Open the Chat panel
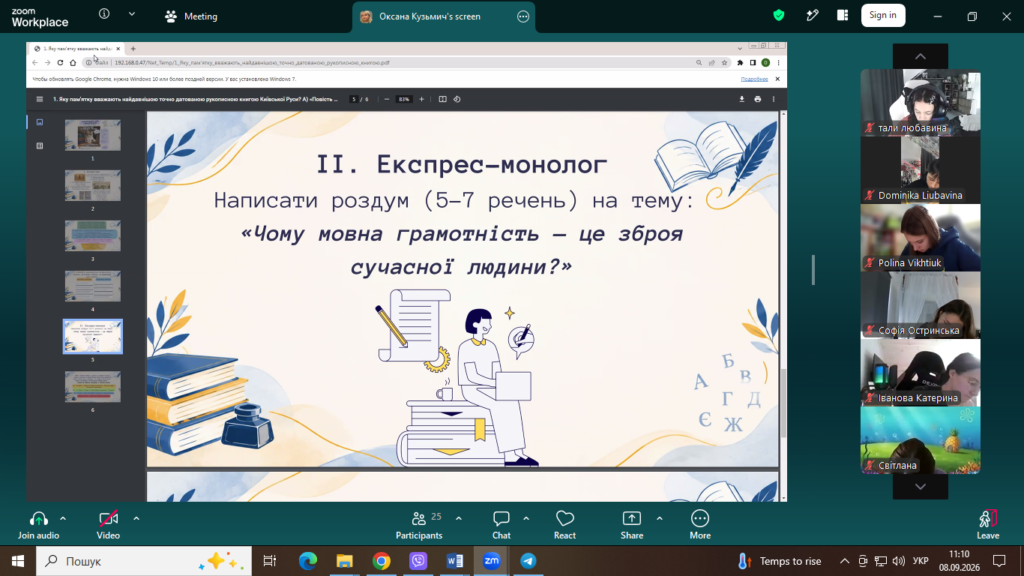This screenshot has height=576, width=1024. pyautogui.click(x=501, y=525)
